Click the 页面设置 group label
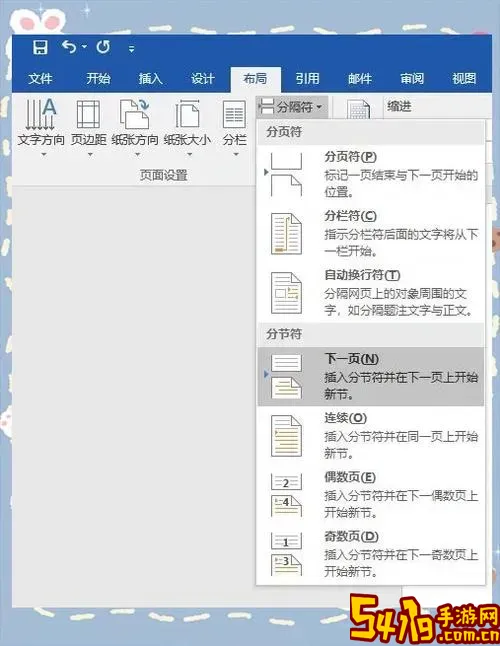The image size is (500, 646). coord(164,175)
